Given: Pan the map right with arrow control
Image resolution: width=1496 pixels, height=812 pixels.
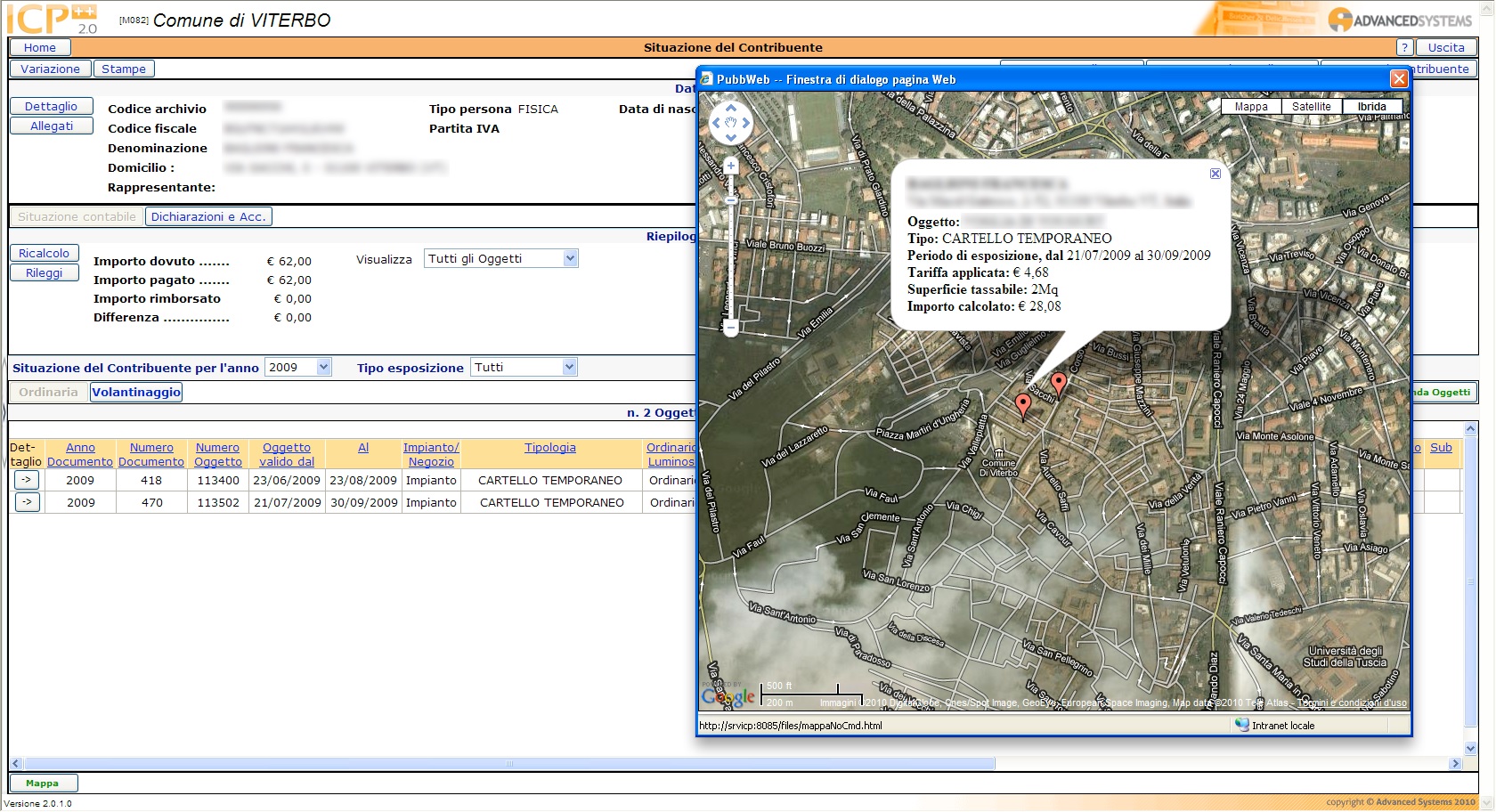Looking at the screenshot, I should point(745,124).
